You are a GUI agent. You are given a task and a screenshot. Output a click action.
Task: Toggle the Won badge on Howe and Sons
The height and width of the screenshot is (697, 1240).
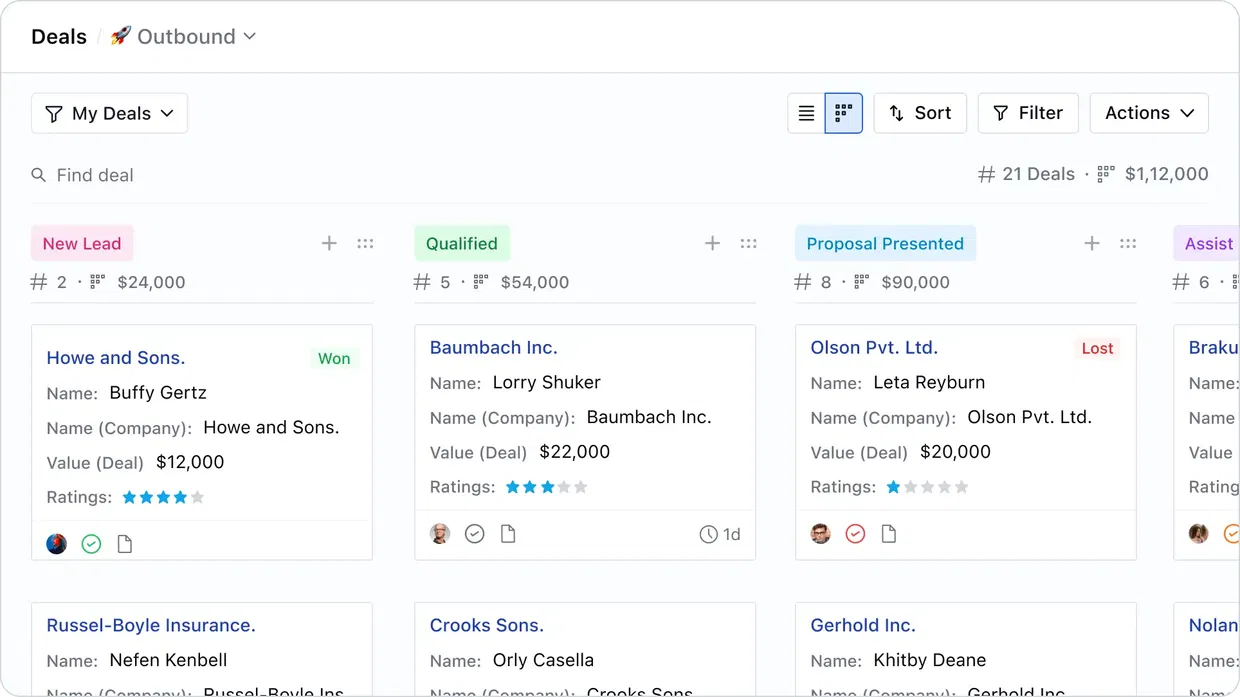pyautogui.click(x=334, y=358)
